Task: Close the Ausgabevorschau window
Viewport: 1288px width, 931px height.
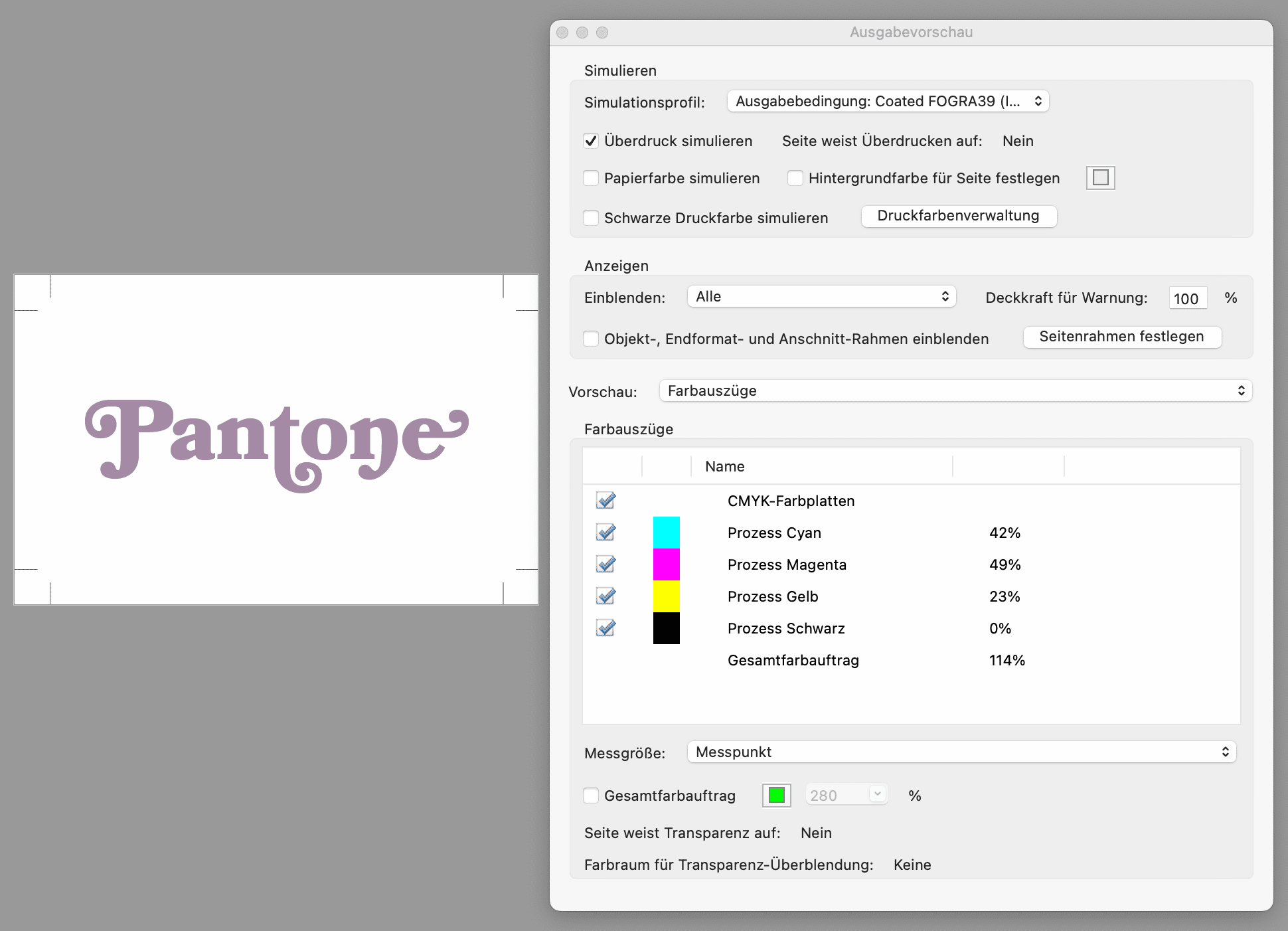Action: [562, 33]
